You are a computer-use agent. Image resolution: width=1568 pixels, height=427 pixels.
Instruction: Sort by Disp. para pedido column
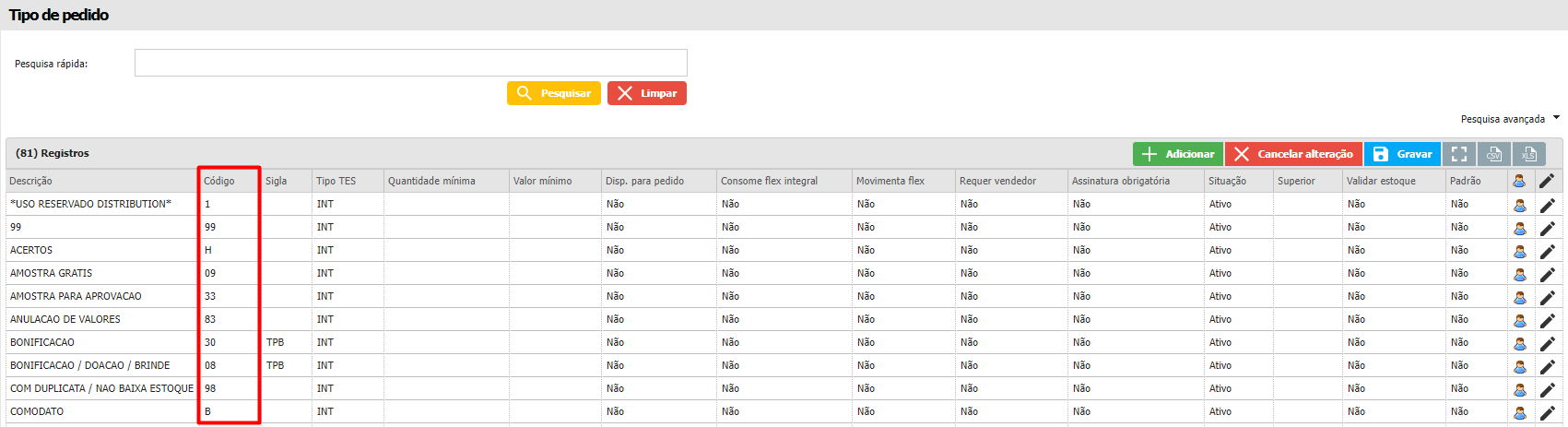click(x=645, y=181)
